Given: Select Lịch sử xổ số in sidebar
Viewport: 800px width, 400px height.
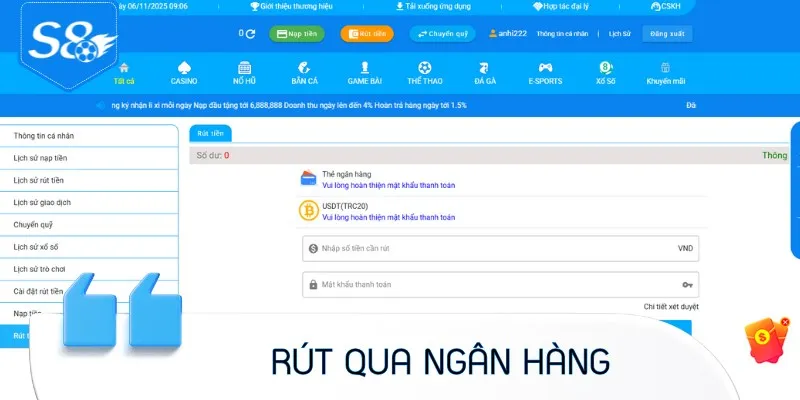Looking at the screenshot, I should [x=89, y=247].
